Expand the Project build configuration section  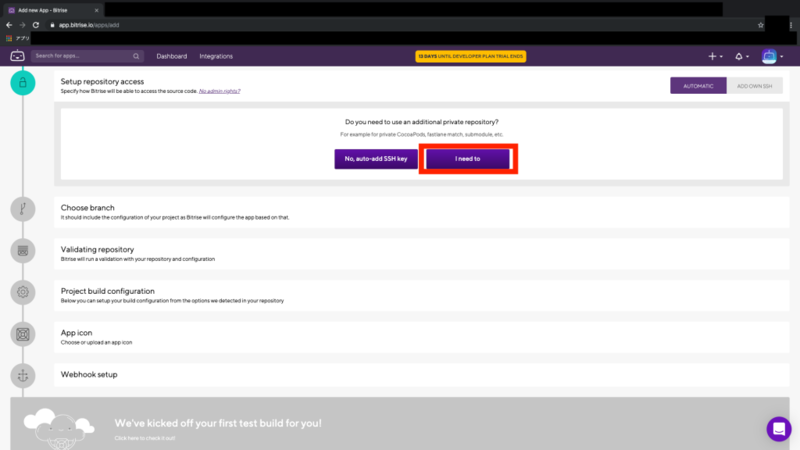(421, 295)
